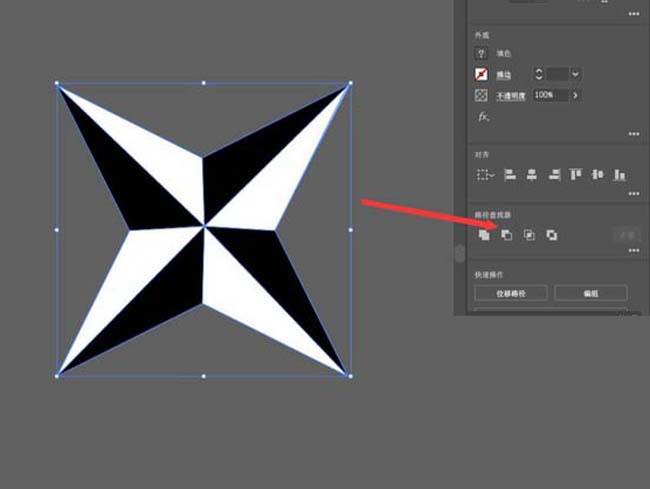Click the Fill color swatch with question mark
The width and height of the screenshot is (650, 489).
pos(481,53)
